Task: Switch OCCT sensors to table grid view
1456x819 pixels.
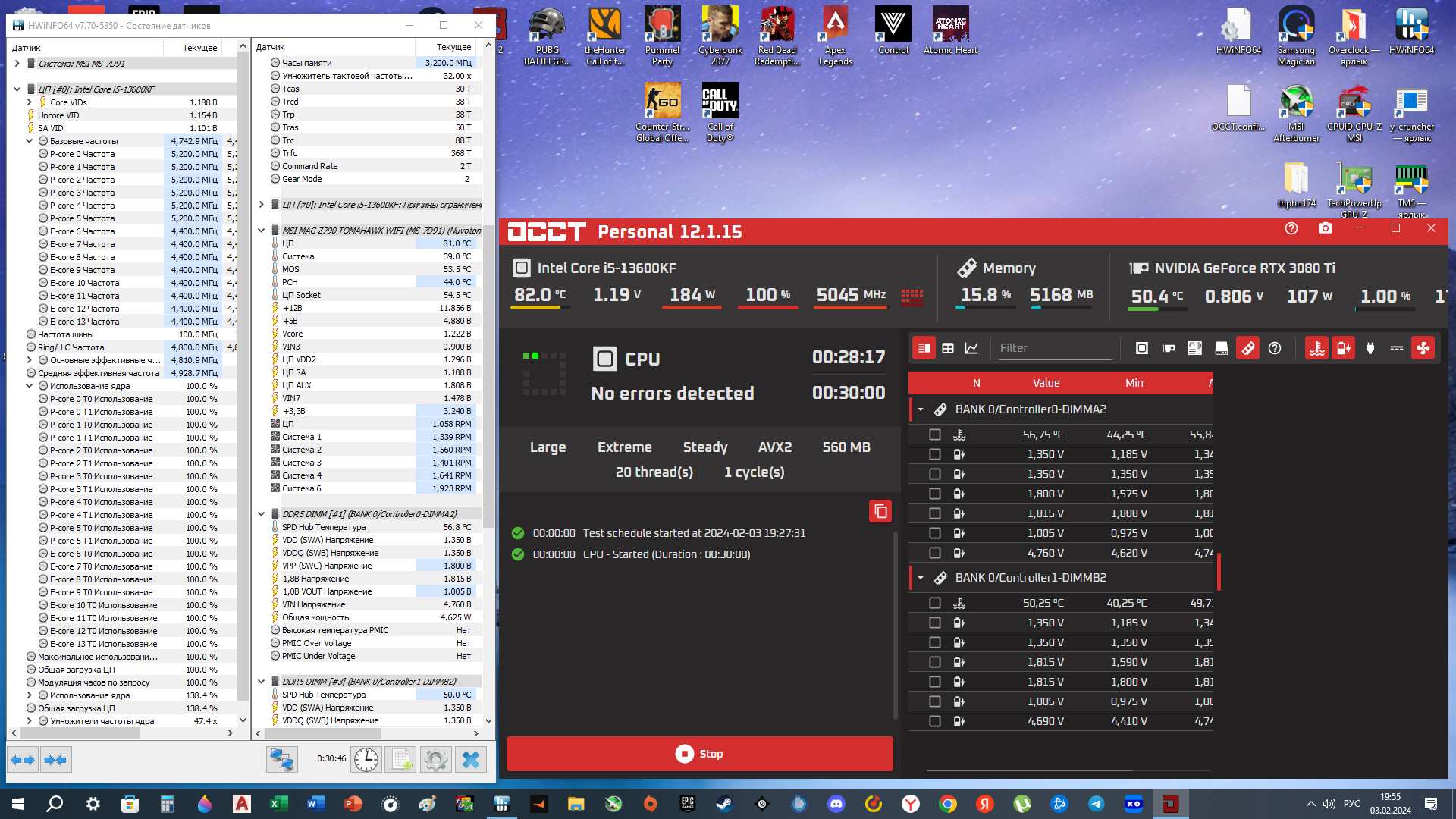Action: click(x=948, y=348)
